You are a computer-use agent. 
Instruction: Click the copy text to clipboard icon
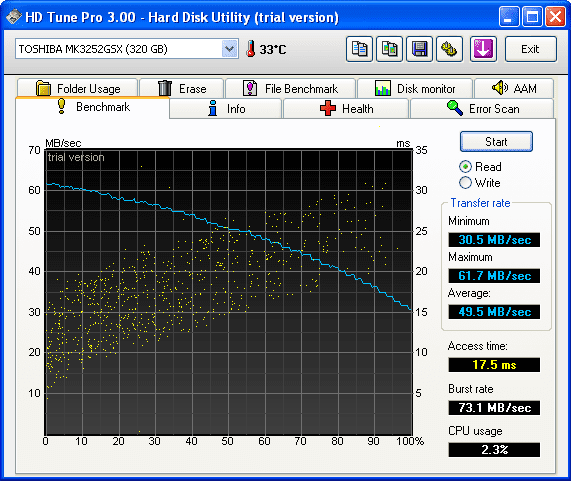359,49
